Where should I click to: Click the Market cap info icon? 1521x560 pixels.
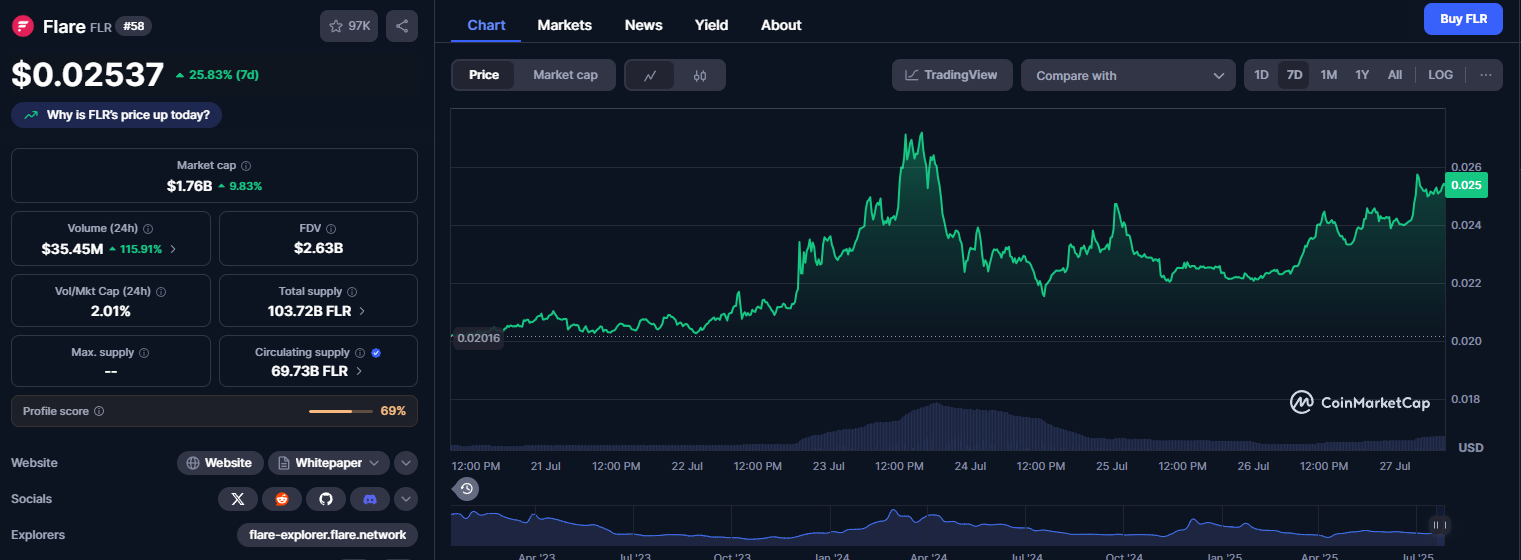tap(246, 166)
